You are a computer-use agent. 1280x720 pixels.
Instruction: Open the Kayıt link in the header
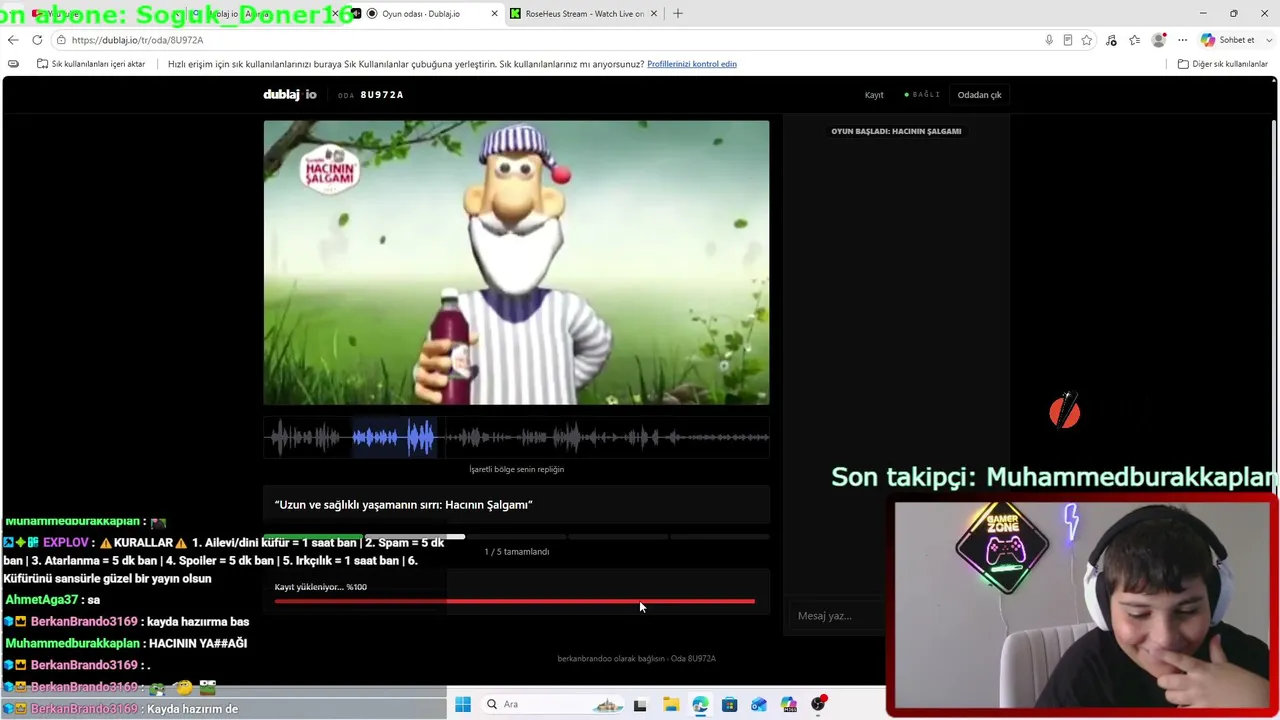tap(874, 95)
